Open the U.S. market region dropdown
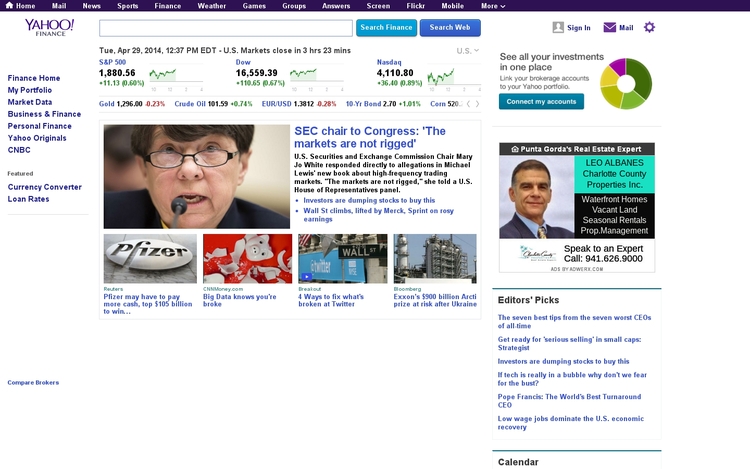The width and height of the screenshot is (750, 469). (467, 51)
